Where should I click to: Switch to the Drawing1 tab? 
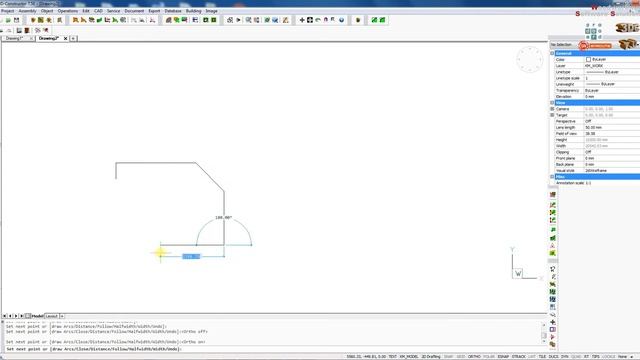15,38
